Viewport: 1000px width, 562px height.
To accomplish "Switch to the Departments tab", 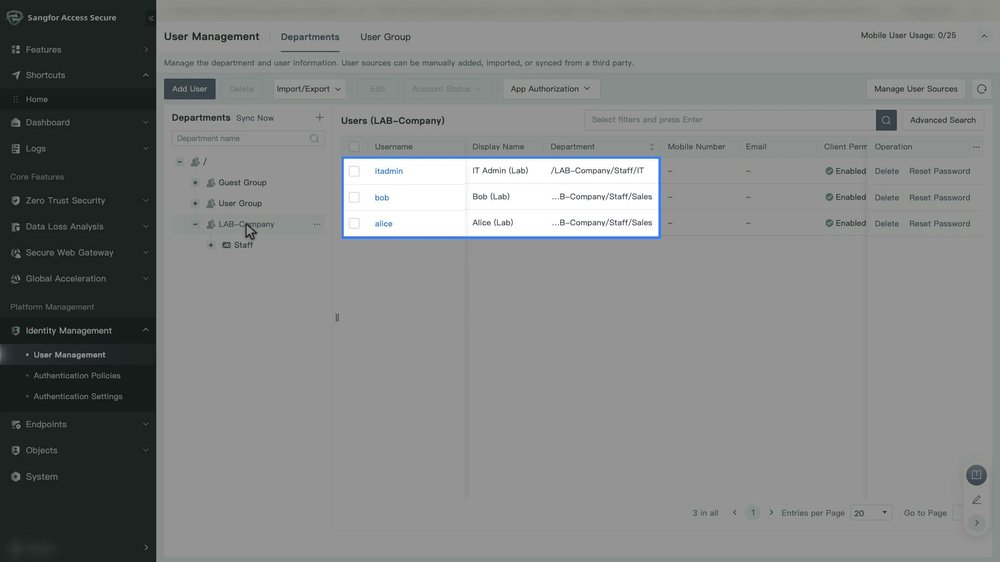I will tap(310, 37).
